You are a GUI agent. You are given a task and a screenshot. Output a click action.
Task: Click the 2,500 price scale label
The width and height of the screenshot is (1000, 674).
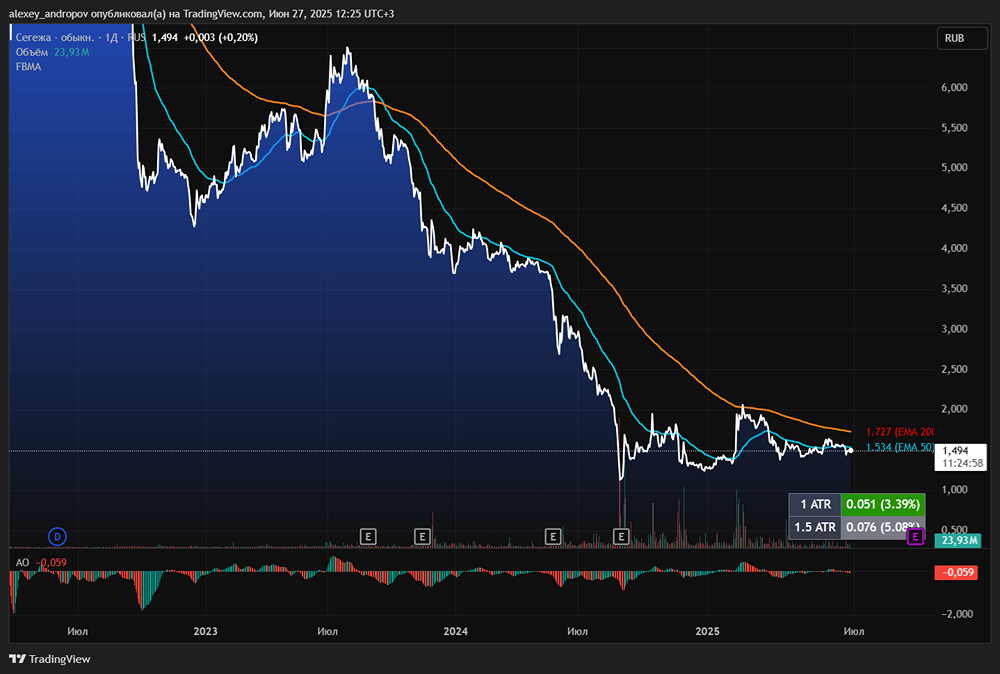[x=954, y=369]
